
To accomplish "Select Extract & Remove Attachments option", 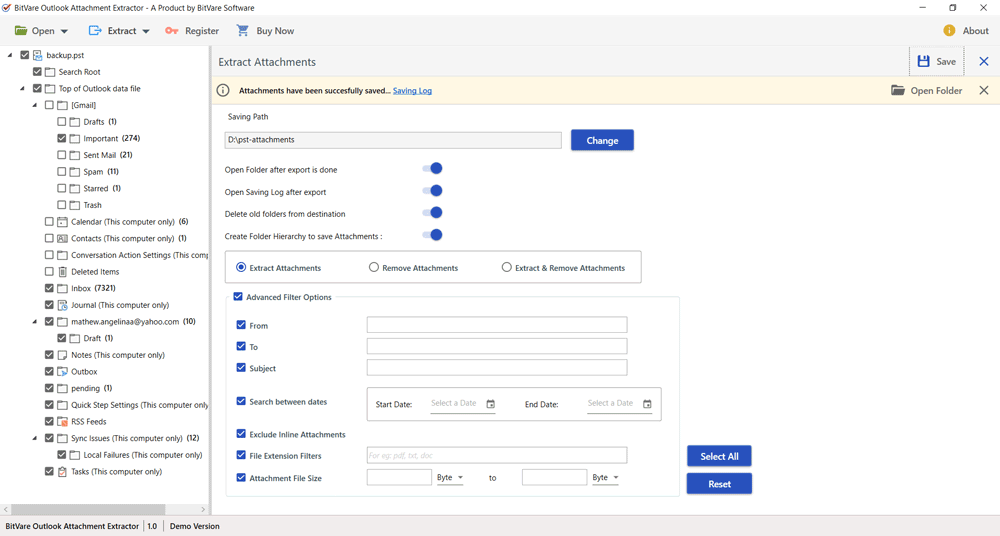I will click(564, 268).
